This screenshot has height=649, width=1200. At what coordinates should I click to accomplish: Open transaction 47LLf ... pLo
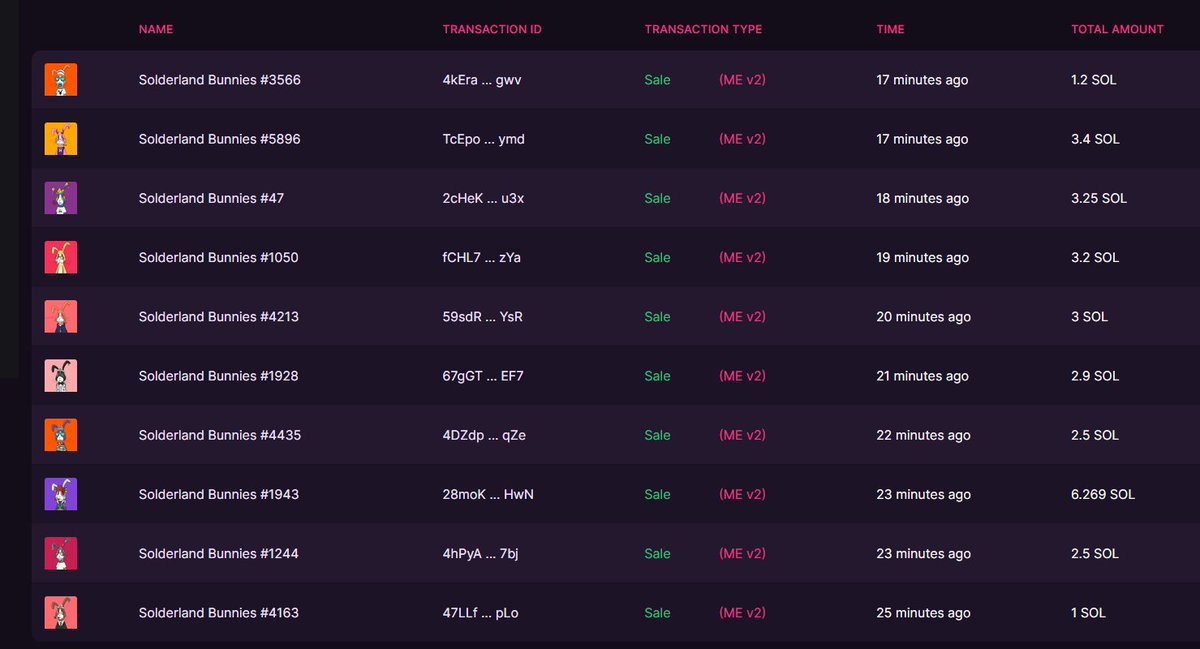[481, 612]
